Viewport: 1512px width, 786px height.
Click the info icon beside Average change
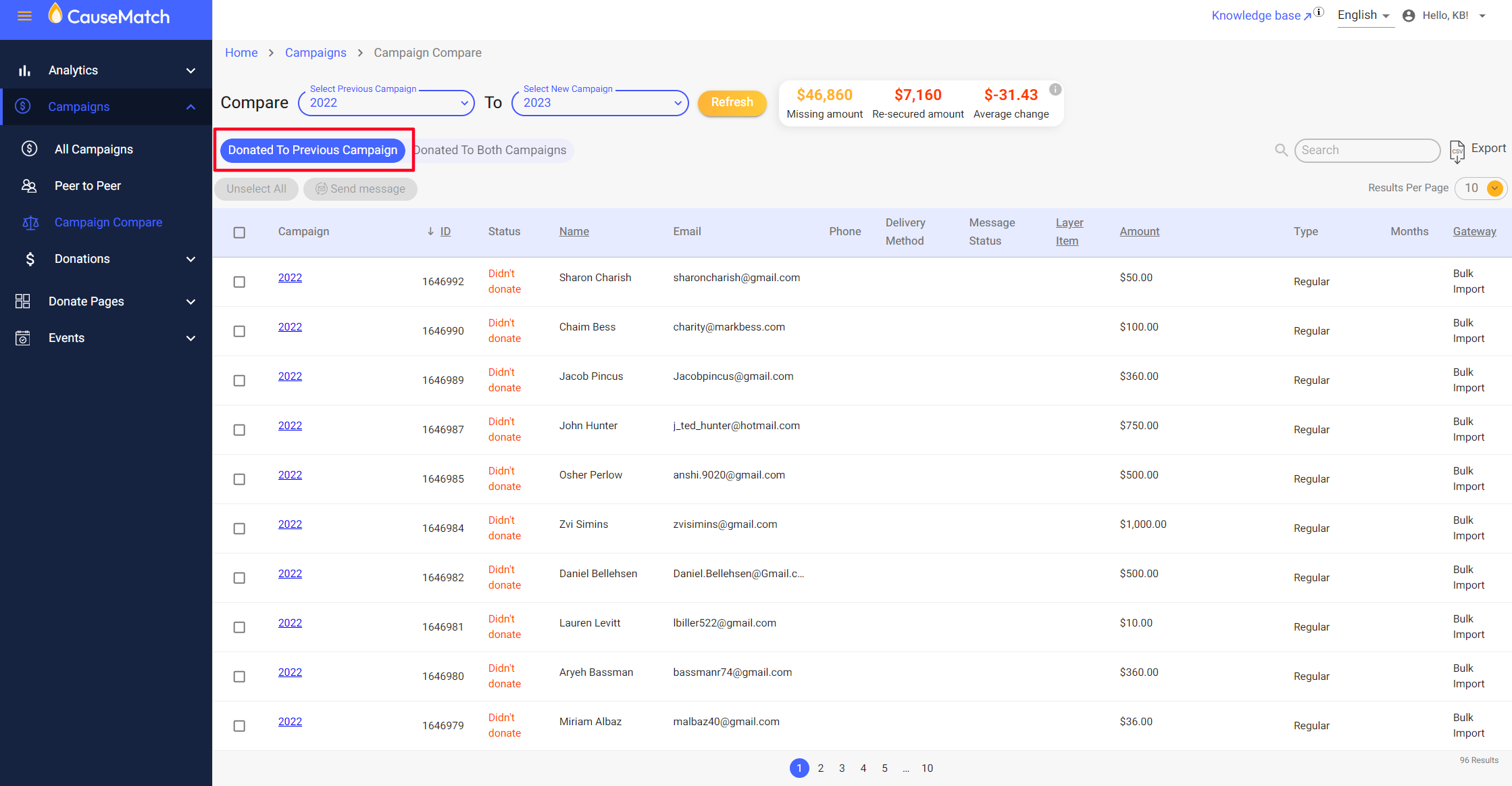1055,90
